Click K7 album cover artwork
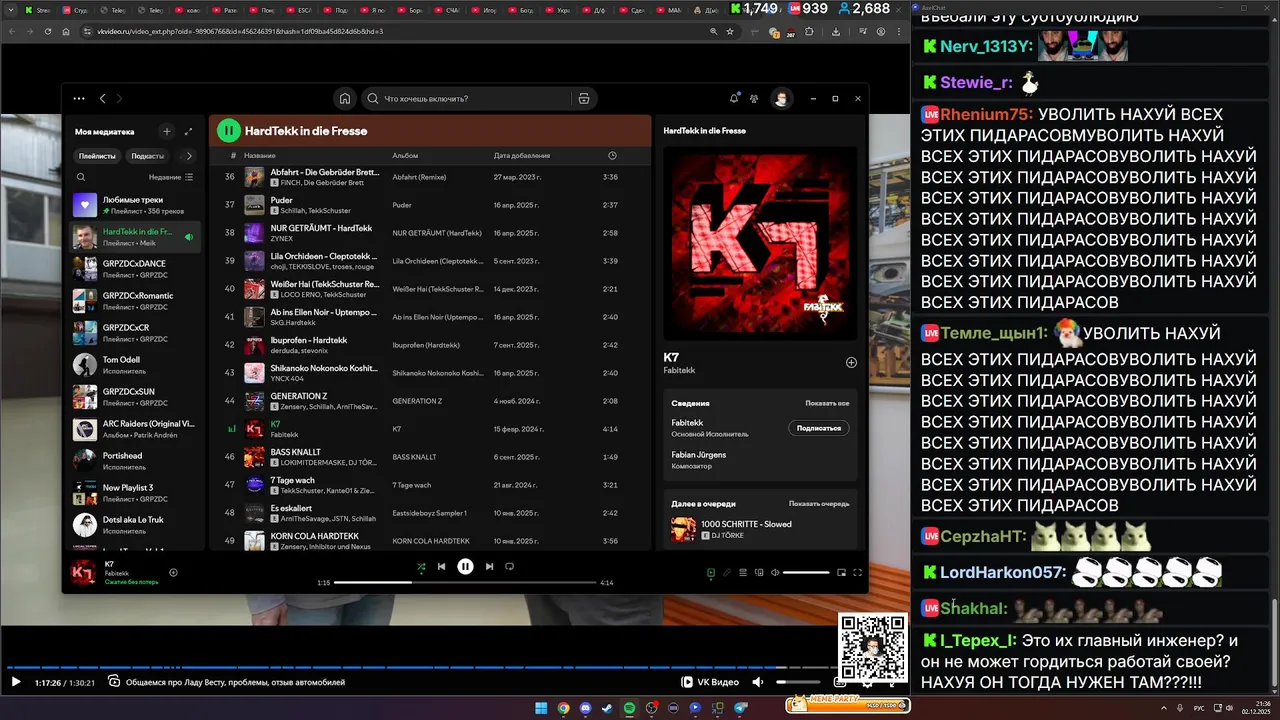This screenshot has width=1280, height=720. pos(760,244)
